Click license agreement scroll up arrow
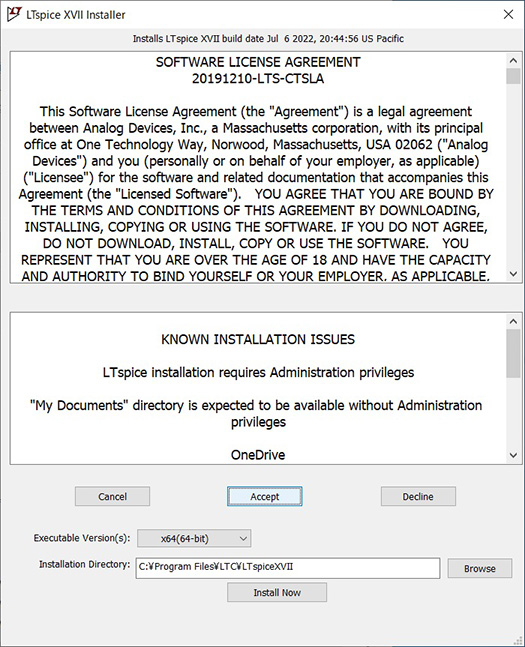The height and width of the screenshot is (647, 525). [x=513, y=61]
